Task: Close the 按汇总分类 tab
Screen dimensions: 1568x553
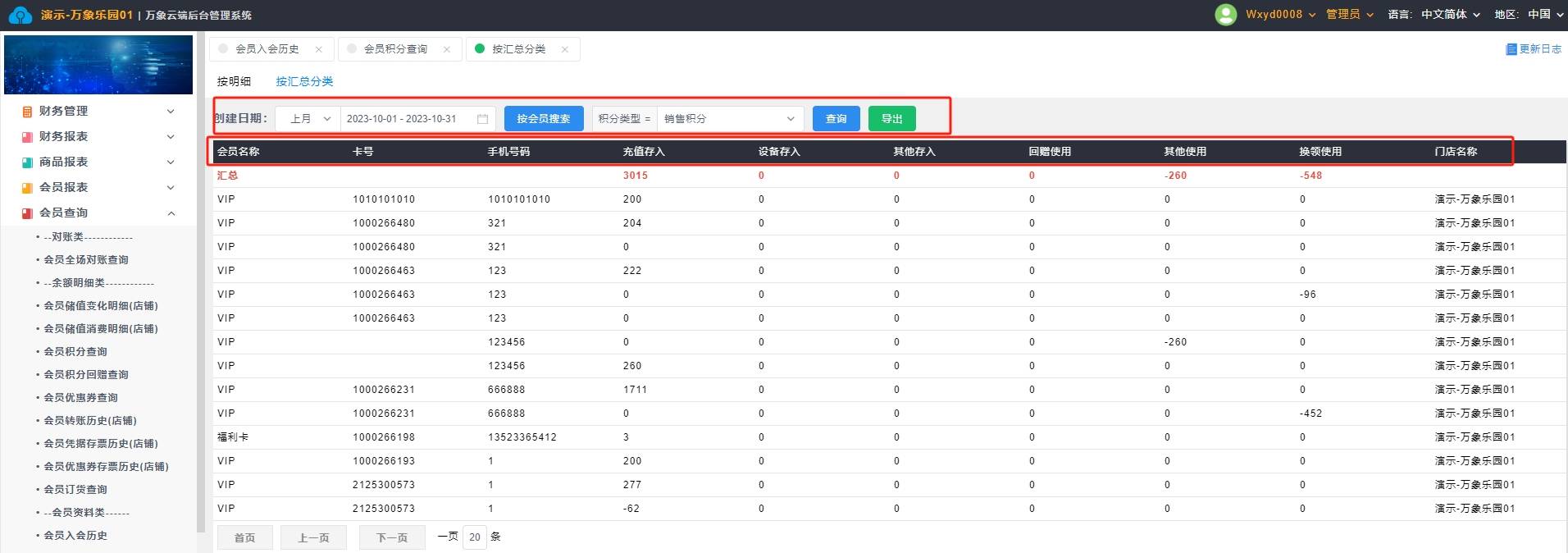Action: [565, 49]
